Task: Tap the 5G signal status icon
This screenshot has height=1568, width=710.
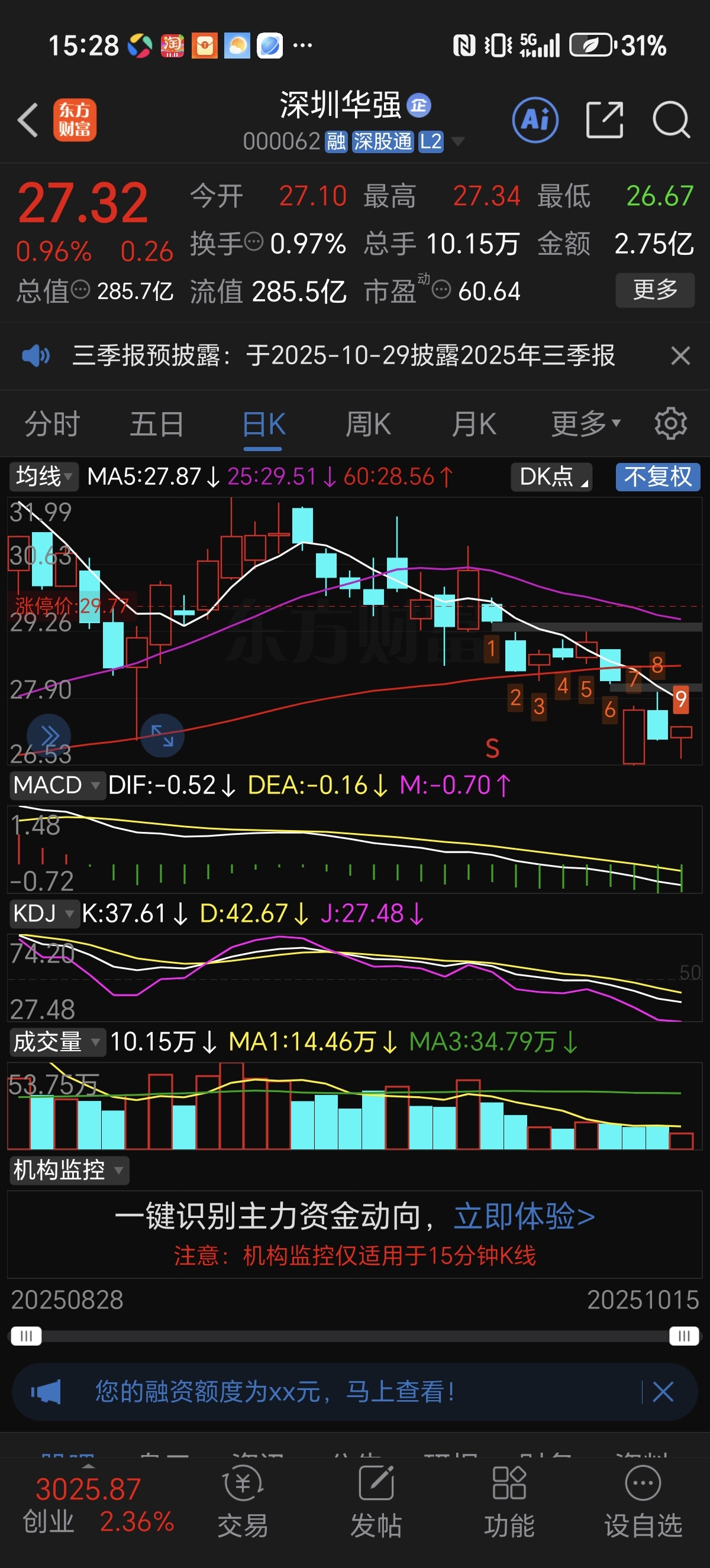Action: (x=540, y=46)
